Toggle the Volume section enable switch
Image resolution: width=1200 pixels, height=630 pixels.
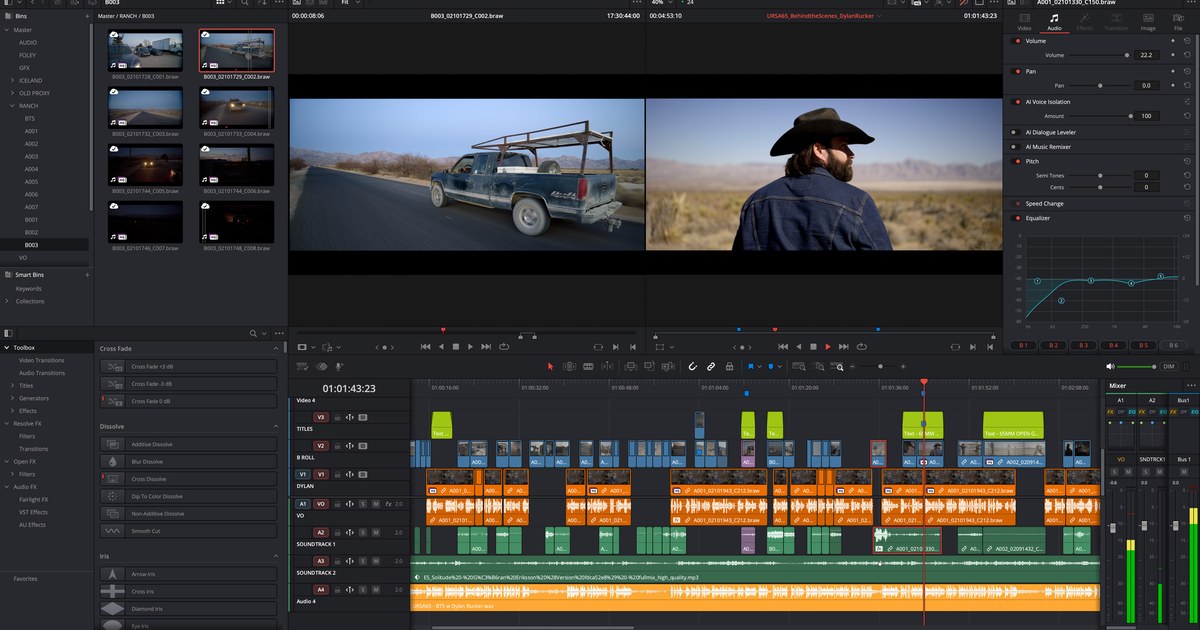coord(1017,41)
